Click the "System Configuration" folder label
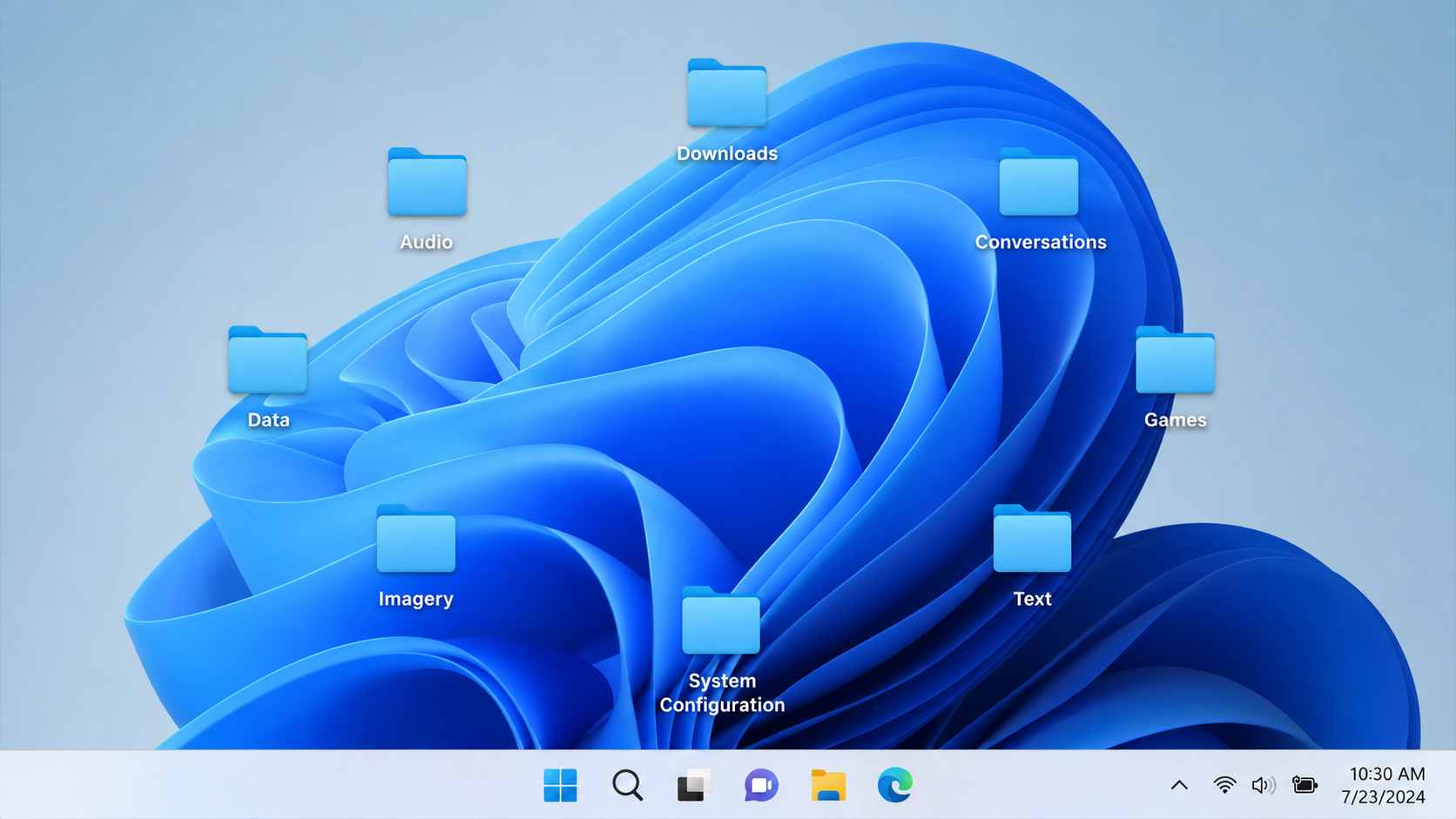This screenshot has width=1456, height=819. (722, 693)
